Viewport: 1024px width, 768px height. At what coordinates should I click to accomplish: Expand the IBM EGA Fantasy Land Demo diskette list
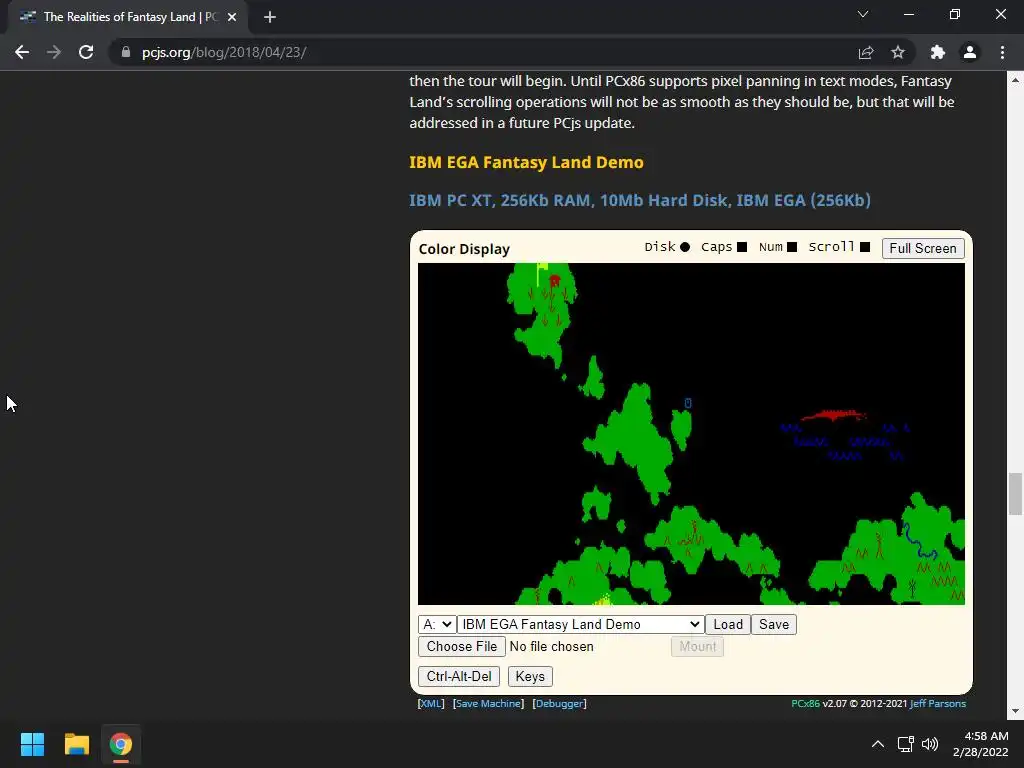click(581, 624)
